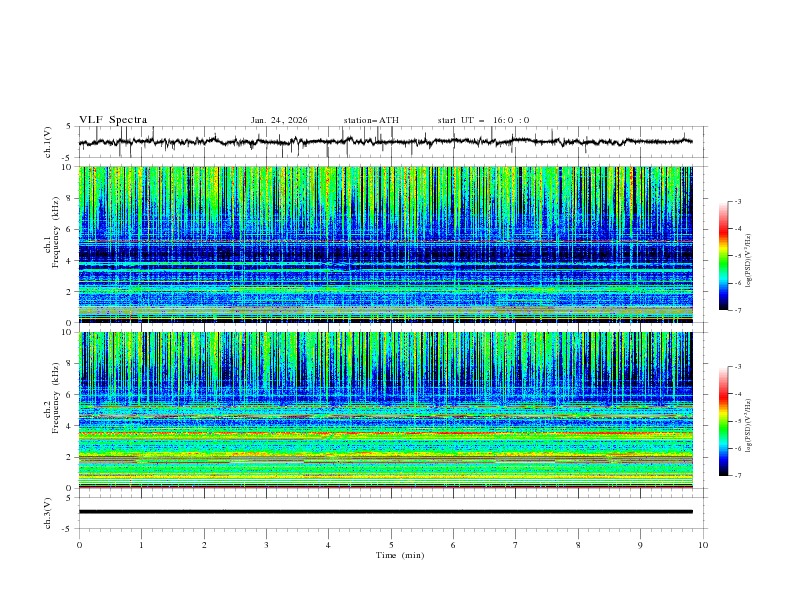Click the "5" volt tick of ch.1(V) axis
The width and height of the screenshot is (792, 612).
69,127
